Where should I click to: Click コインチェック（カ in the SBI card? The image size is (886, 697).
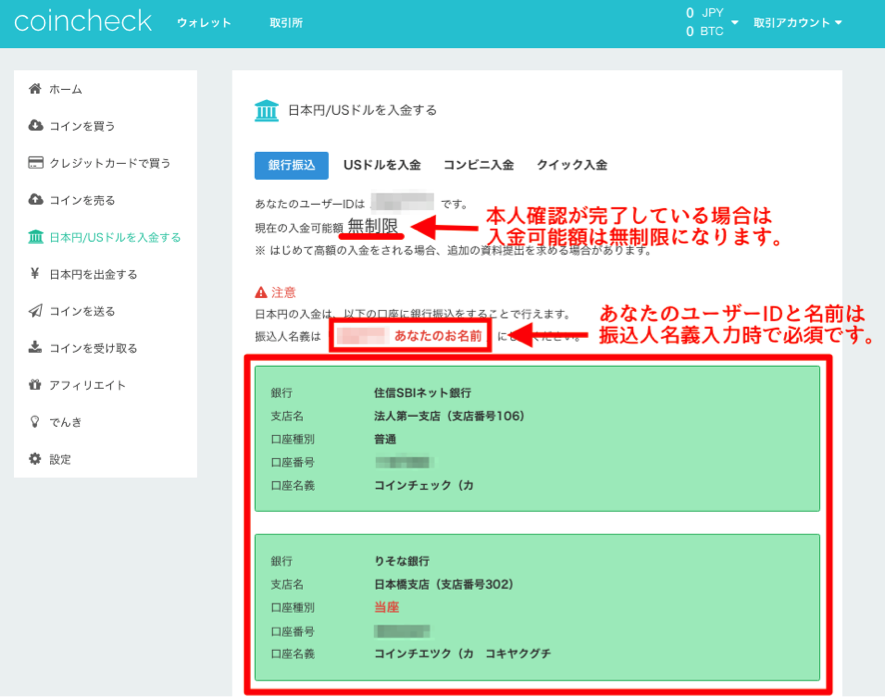pos(424,485)
